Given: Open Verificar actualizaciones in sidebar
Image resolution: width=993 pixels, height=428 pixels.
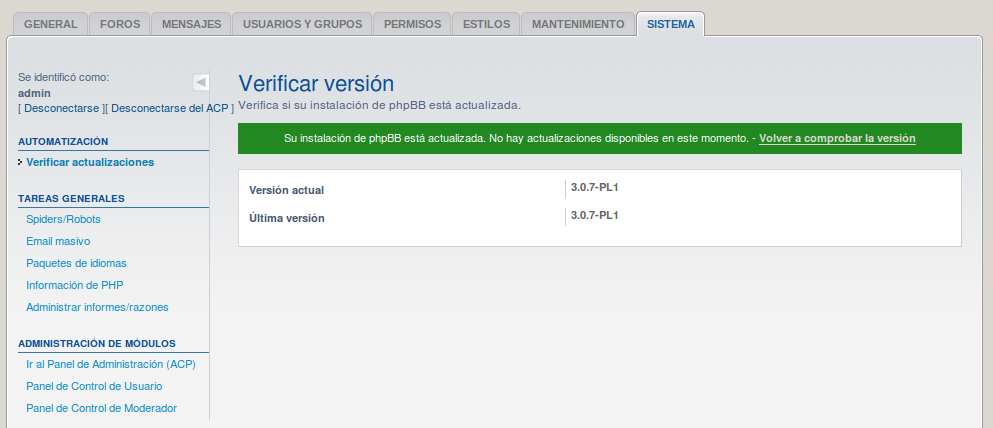Looking at the screenshot, I should click(x=90, y=162).
